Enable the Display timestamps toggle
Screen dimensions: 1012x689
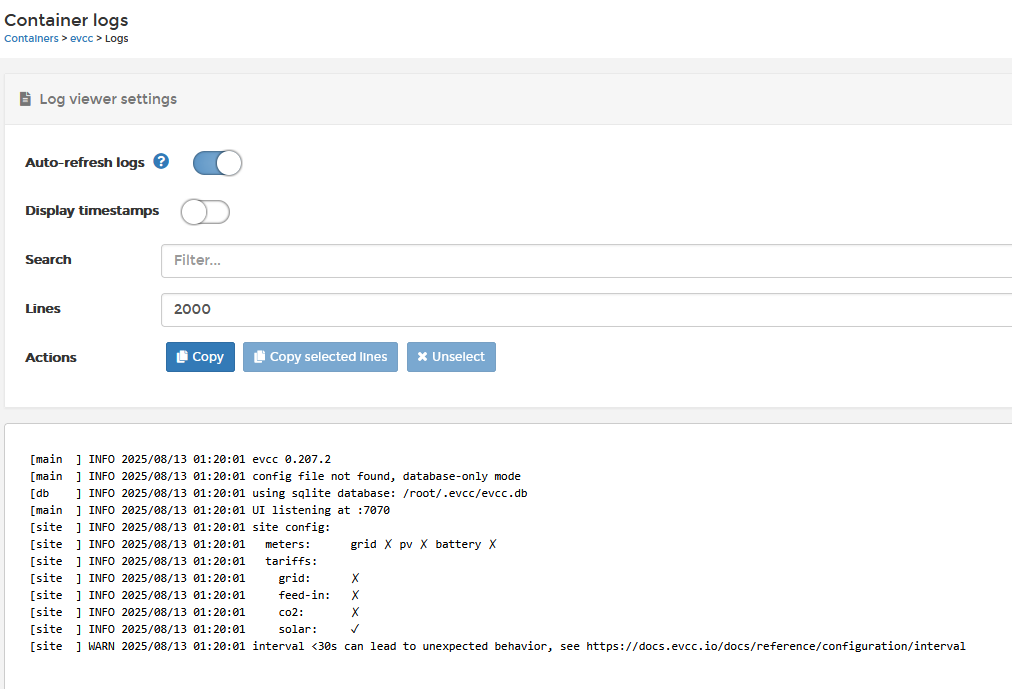click(205, 212)
